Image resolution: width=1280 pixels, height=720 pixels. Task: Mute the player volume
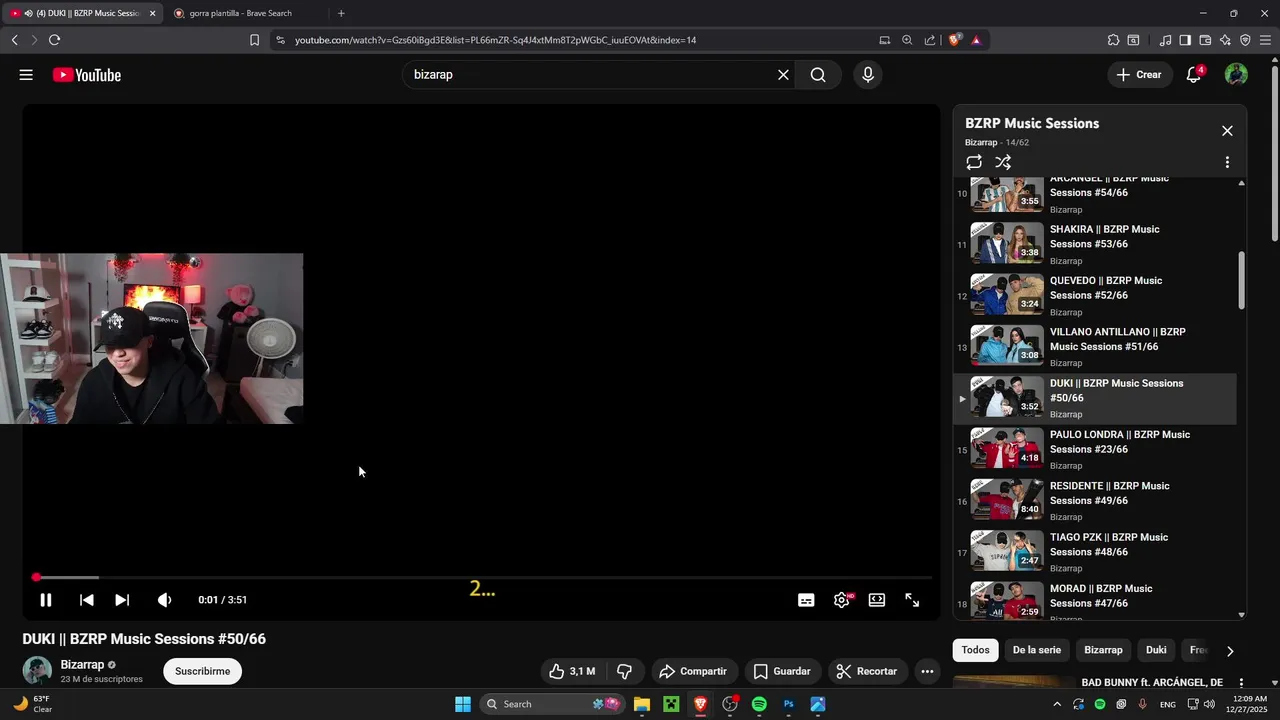pos(165,600)
